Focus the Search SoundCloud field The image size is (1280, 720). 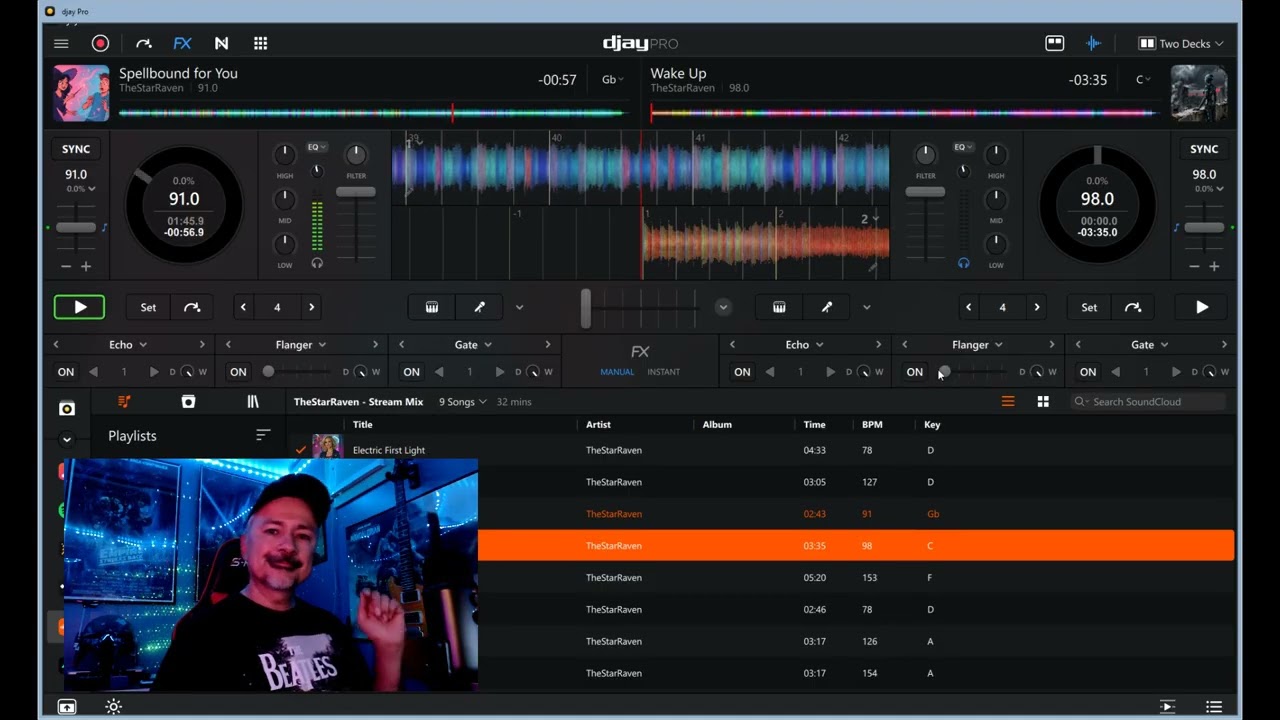tap(1147, 401)
